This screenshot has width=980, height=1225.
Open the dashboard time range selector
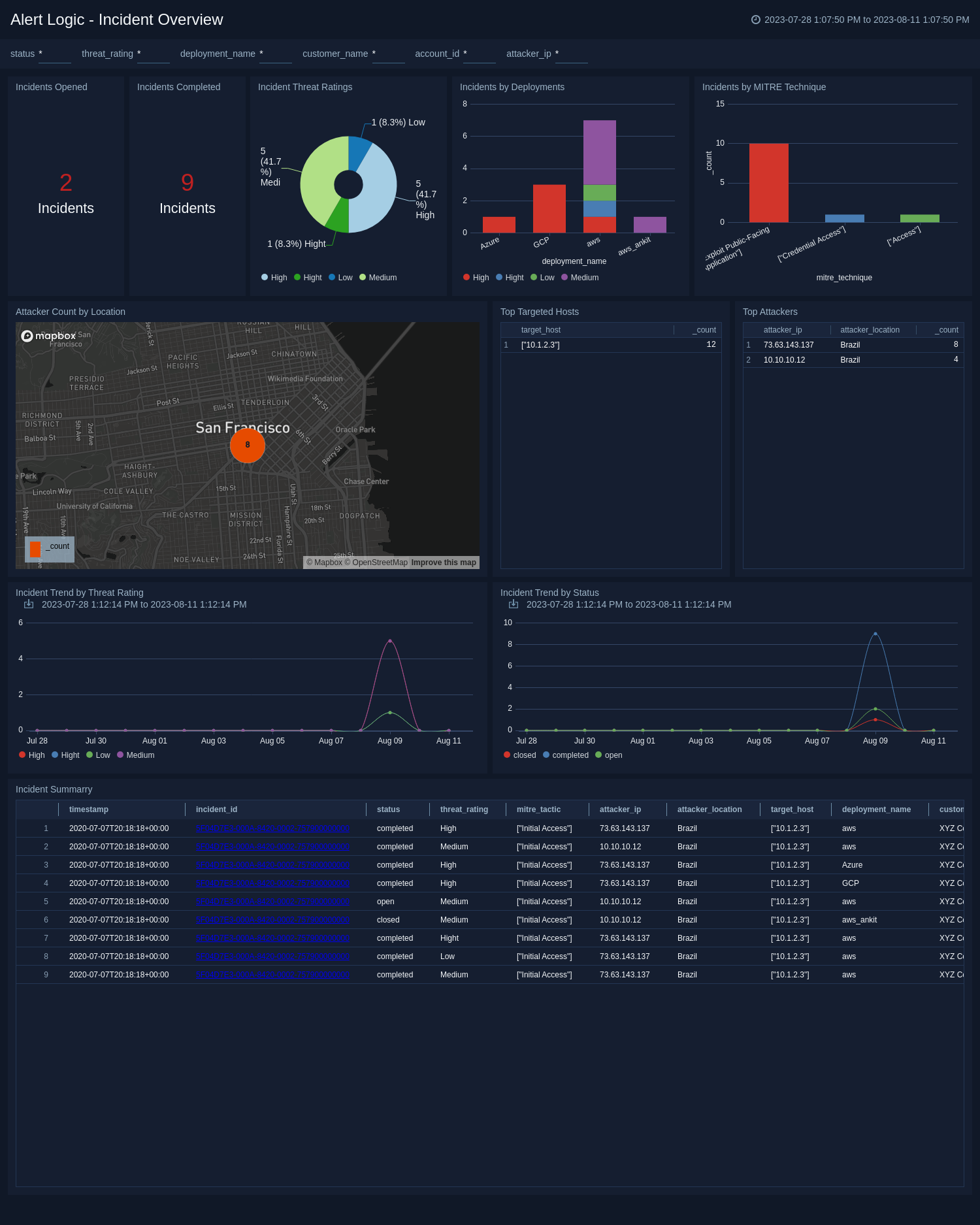(860, 20)
